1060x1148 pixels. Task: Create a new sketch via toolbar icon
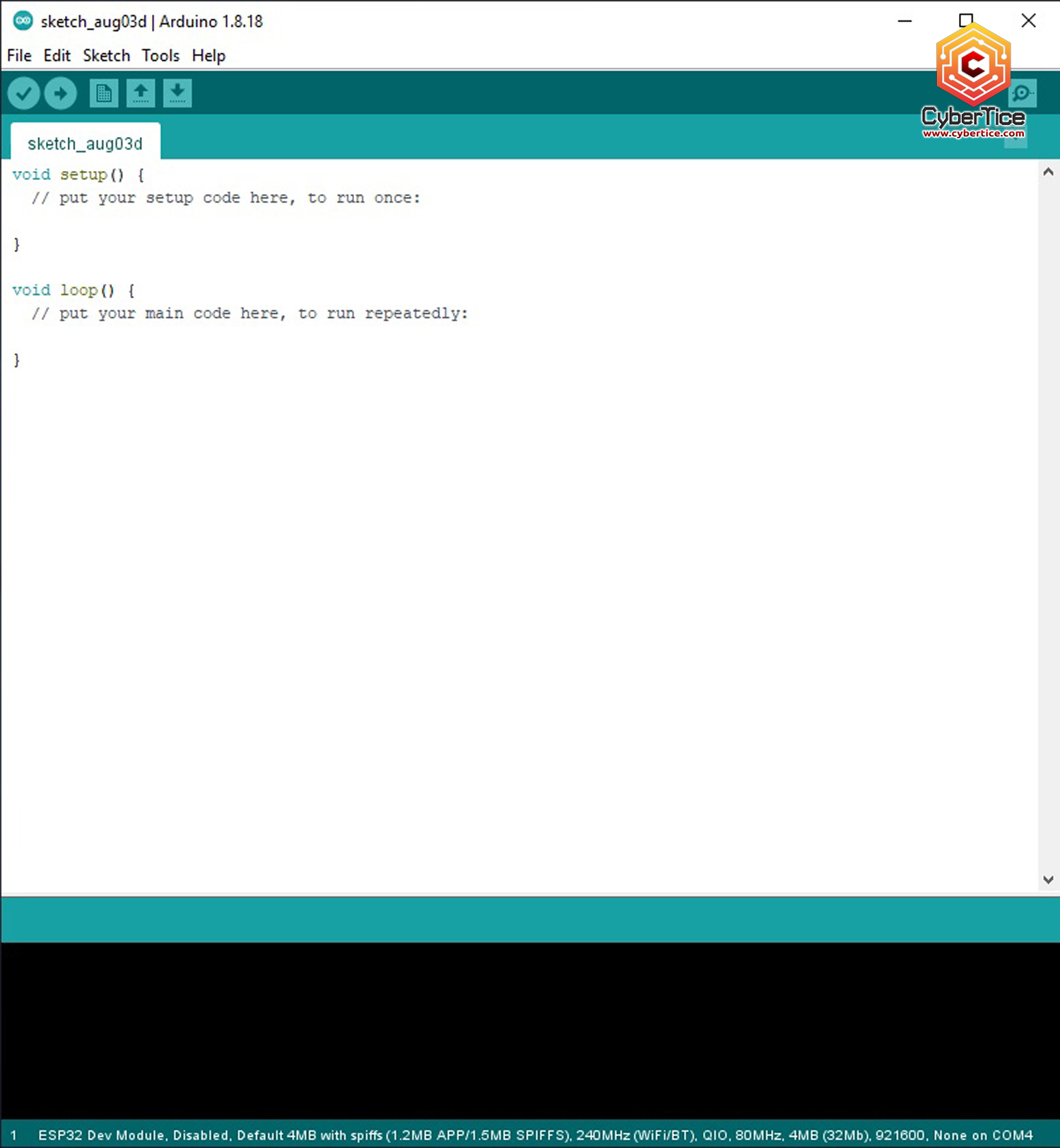(x=104, y=93)
